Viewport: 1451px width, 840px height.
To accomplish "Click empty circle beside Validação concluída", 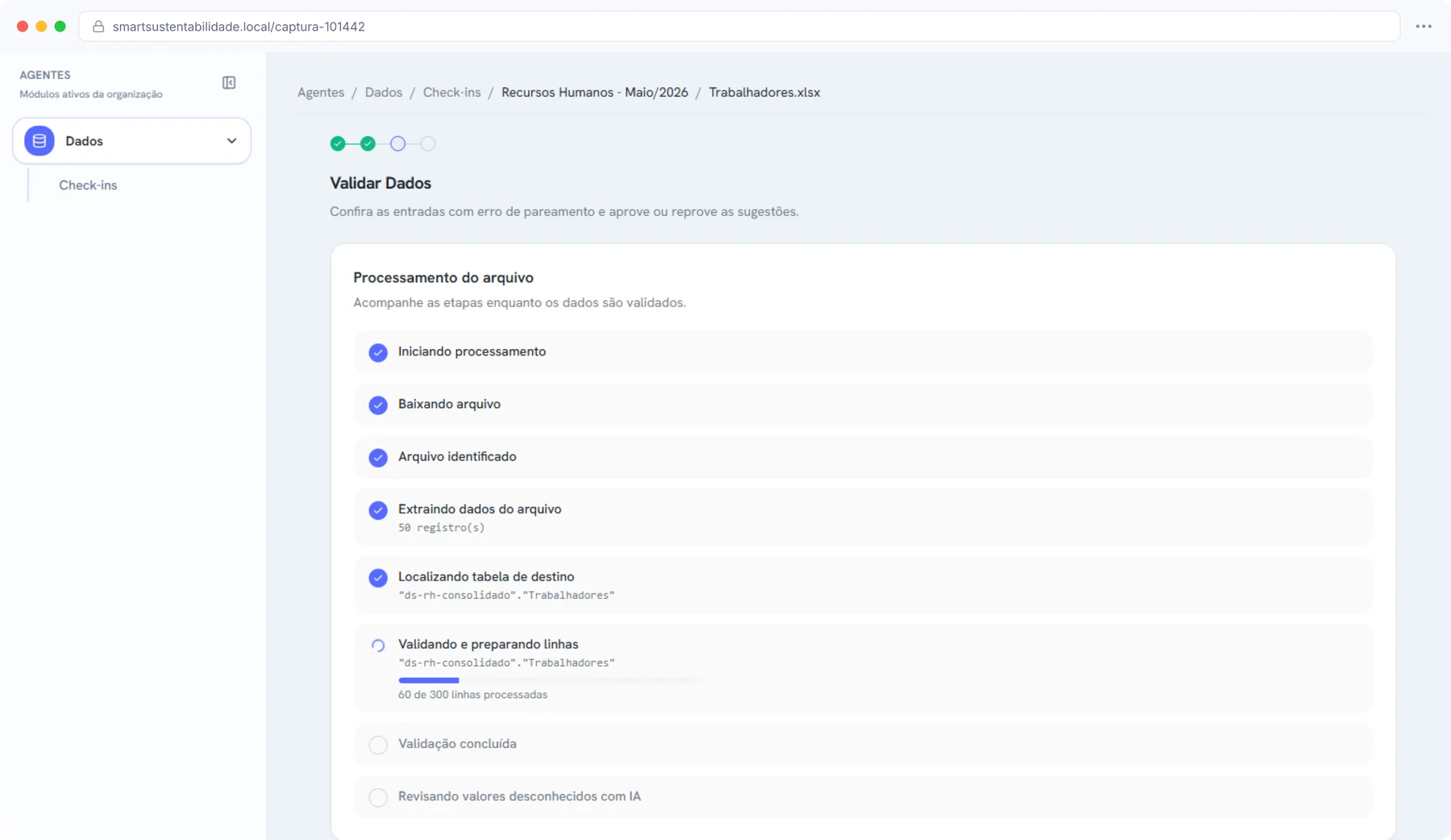I will [x=378, y=745].
